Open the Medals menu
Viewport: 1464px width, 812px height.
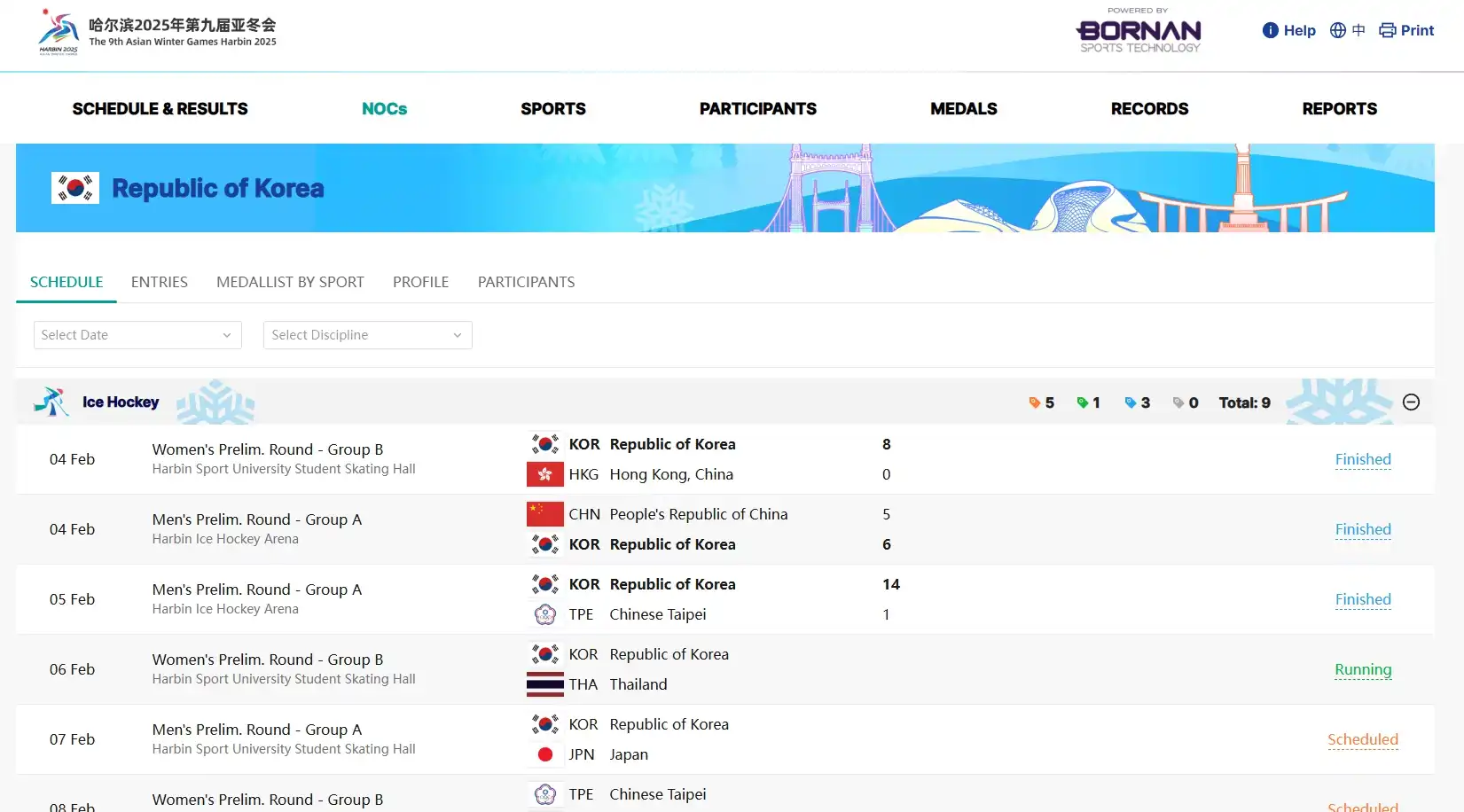(x=963, y=109)
